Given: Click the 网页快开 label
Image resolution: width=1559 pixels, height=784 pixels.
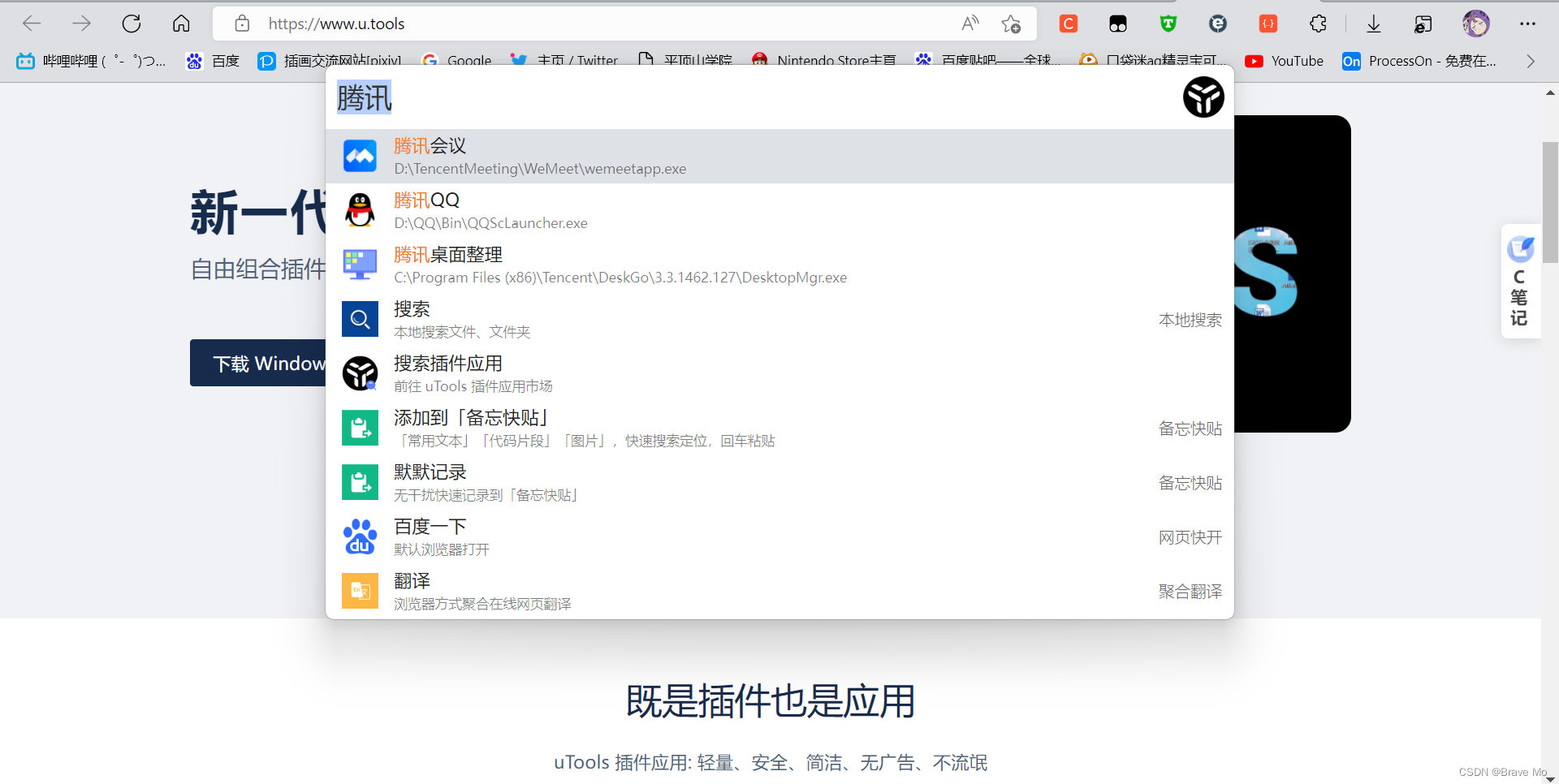Looking at the screenshot, I should [x=1190, y=537].
